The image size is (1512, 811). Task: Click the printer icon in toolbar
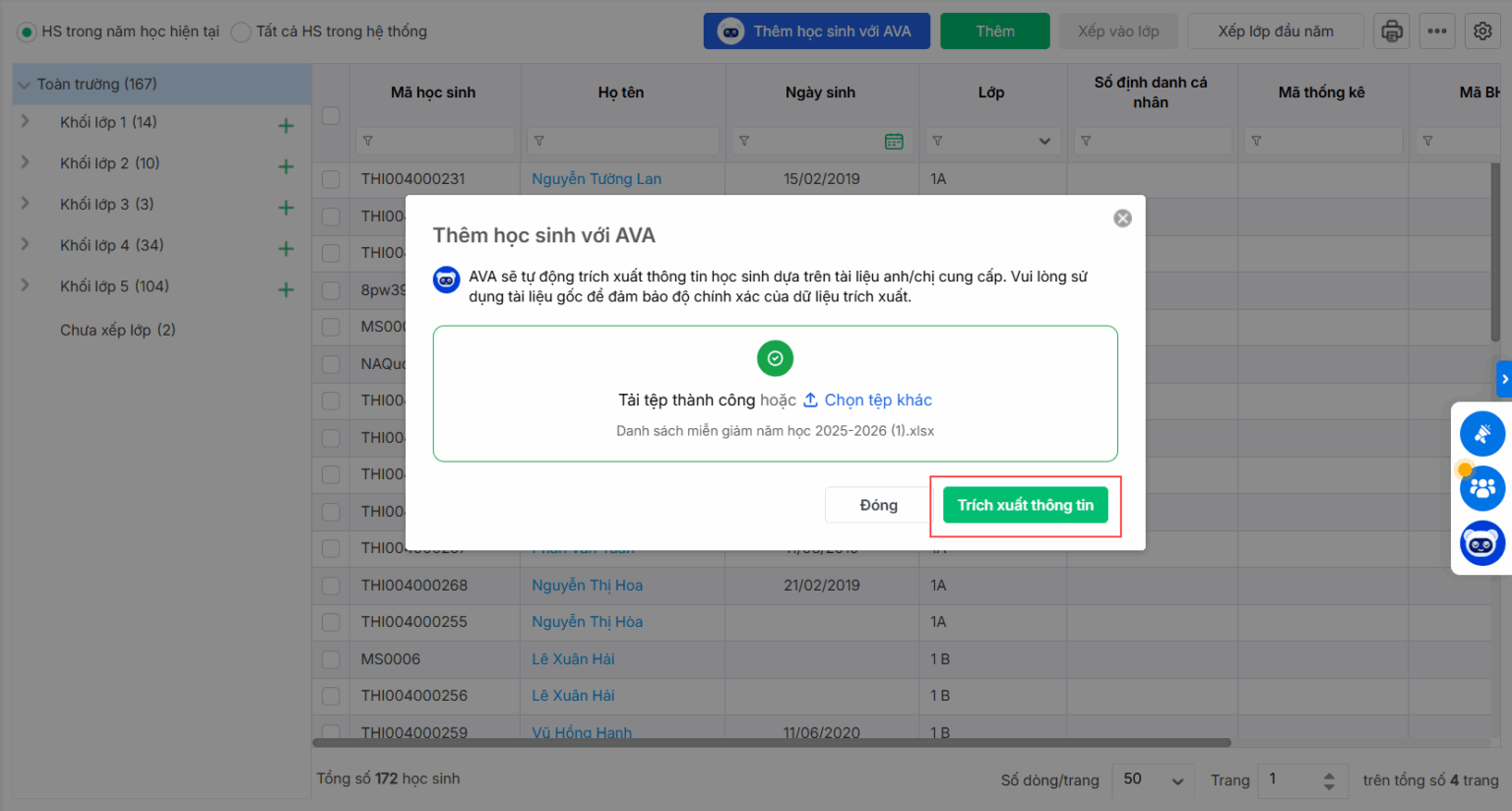1391,31
